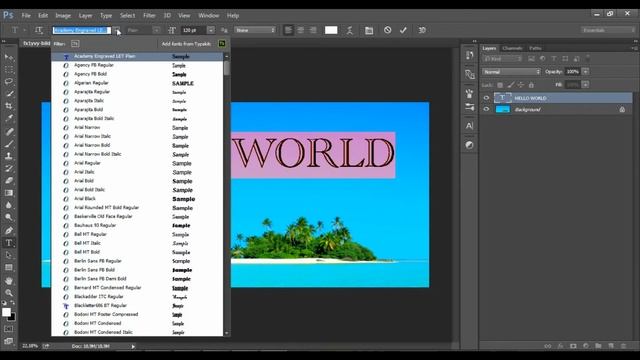Toggle text orientation in options bar
This screenshot has width=640, height=360.
coord(39,30)
